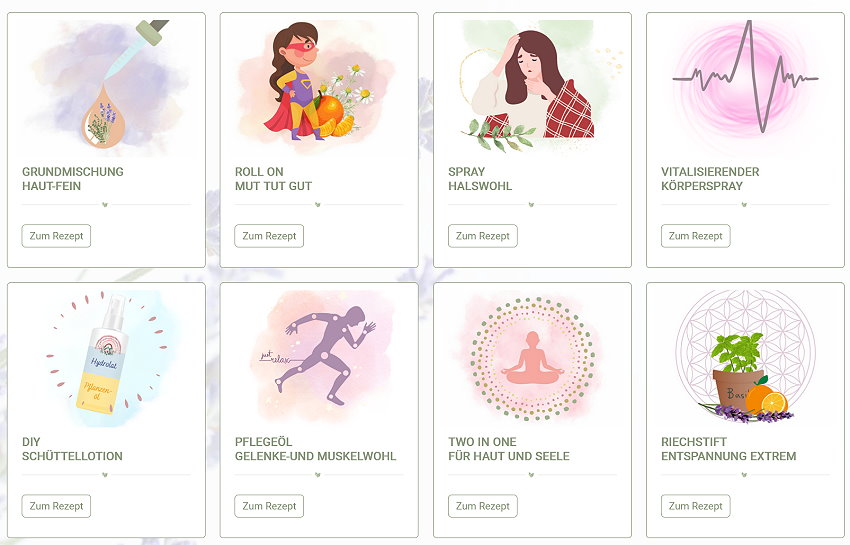Click Zum Rezept under Pflegeöl Gelenke-und Muskelwohl
This screenshot has height=545, width=850.
click(x=269, y=506)
